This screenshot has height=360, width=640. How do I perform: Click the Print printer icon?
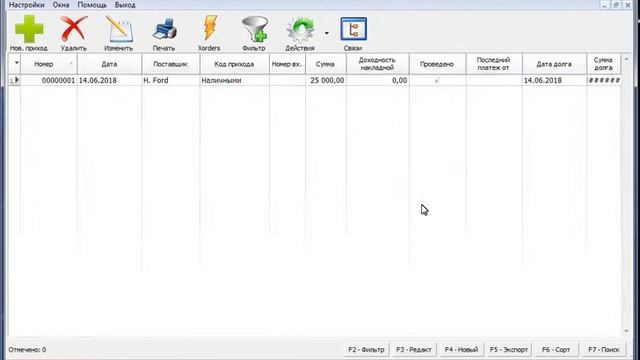164,29
